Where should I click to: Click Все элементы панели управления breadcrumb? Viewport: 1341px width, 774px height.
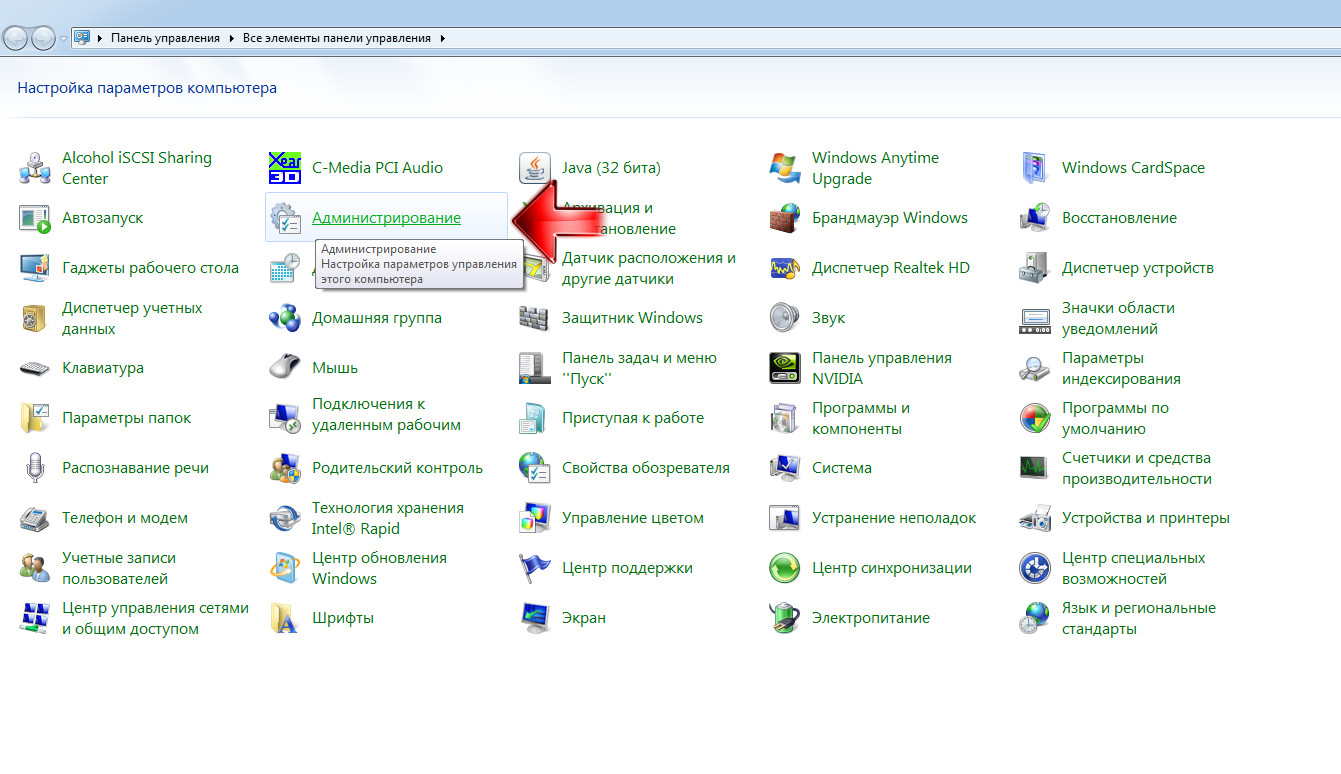(336, 38)
